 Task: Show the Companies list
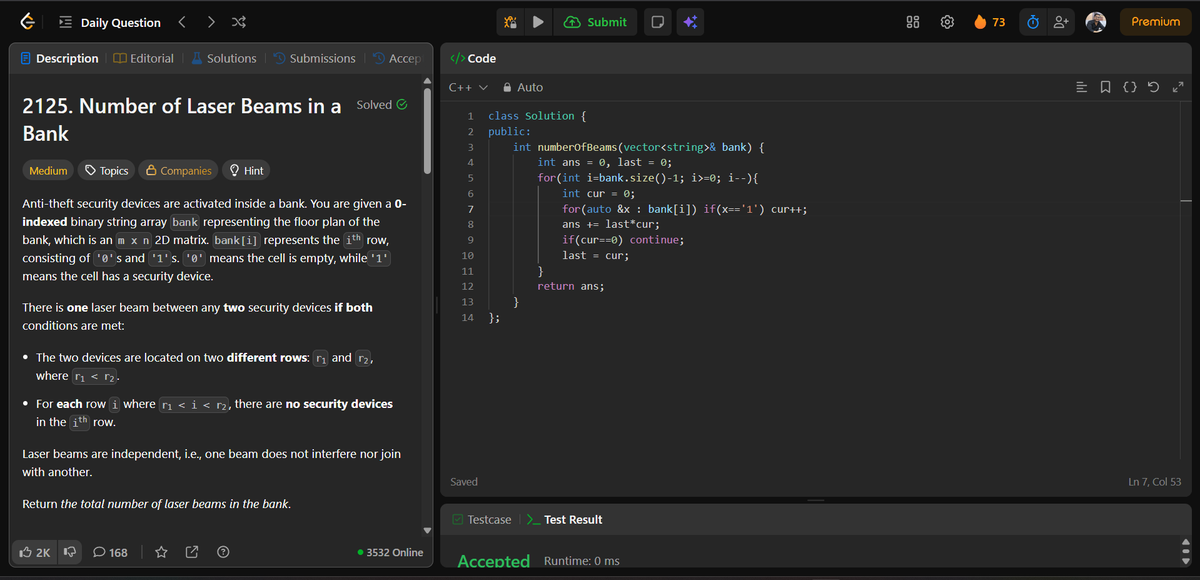pos(177,171)
